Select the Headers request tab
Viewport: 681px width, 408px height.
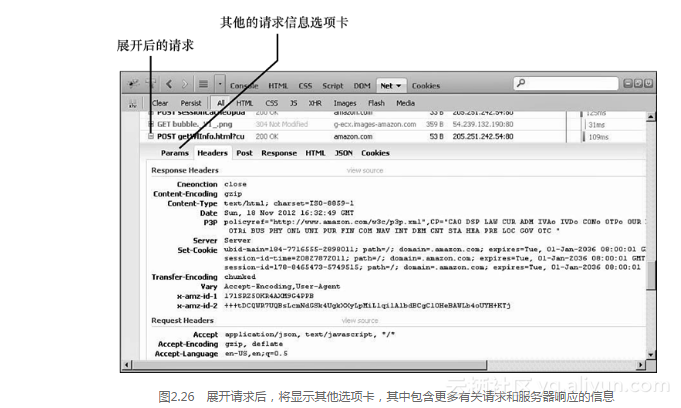point(212,153)
